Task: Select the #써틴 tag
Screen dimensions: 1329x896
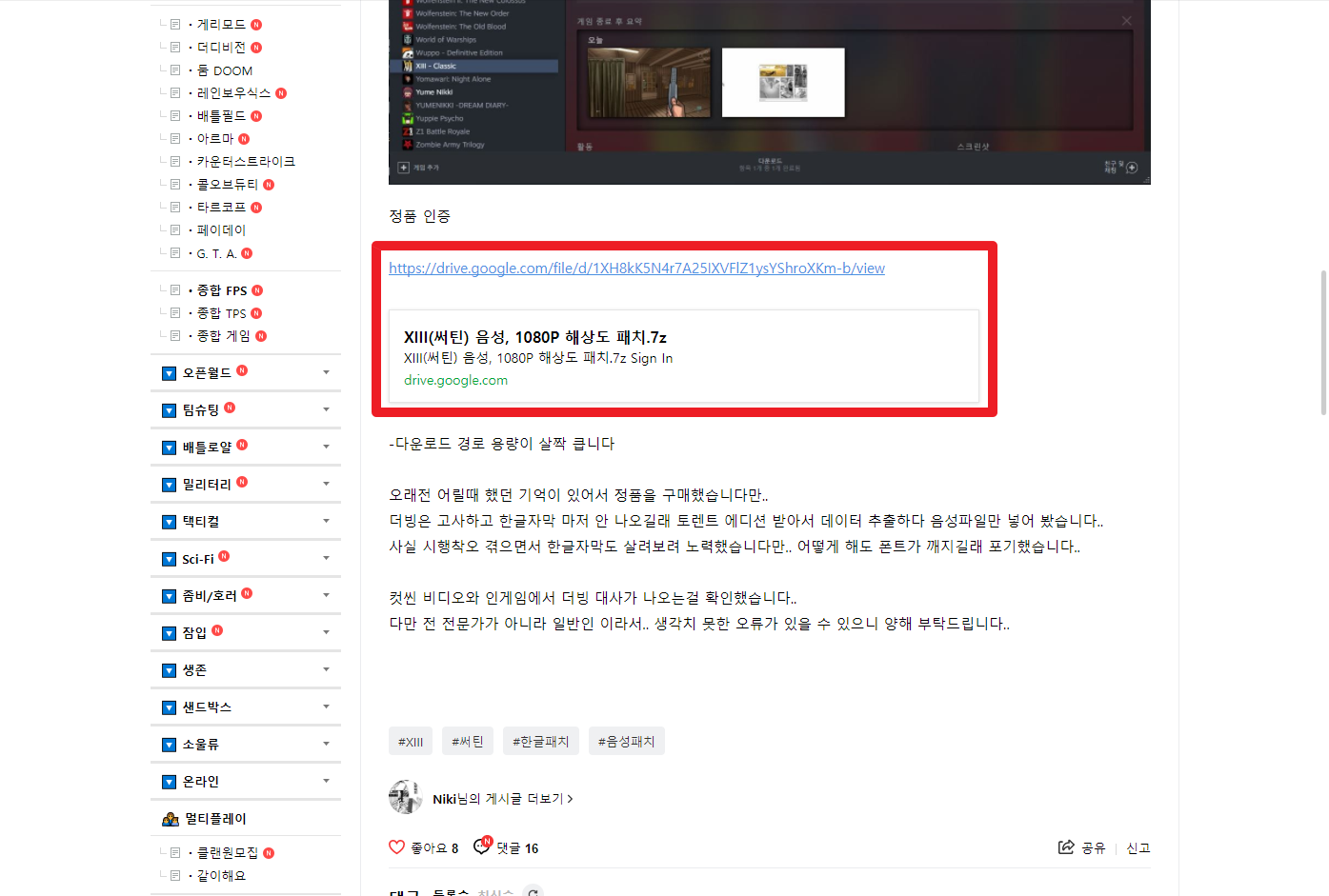Action: pyautogui.click(x=468, y=741)
